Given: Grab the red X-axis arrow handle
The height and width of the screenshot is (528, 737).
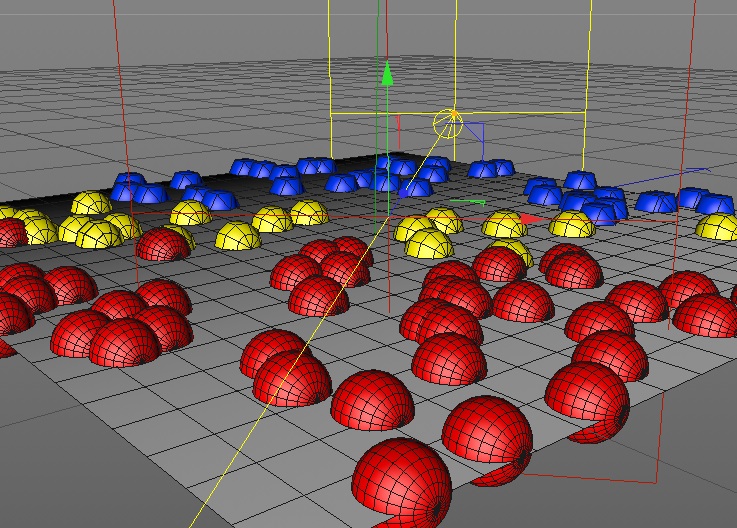Looking at the screenshot, I should (x=532, y=219).
